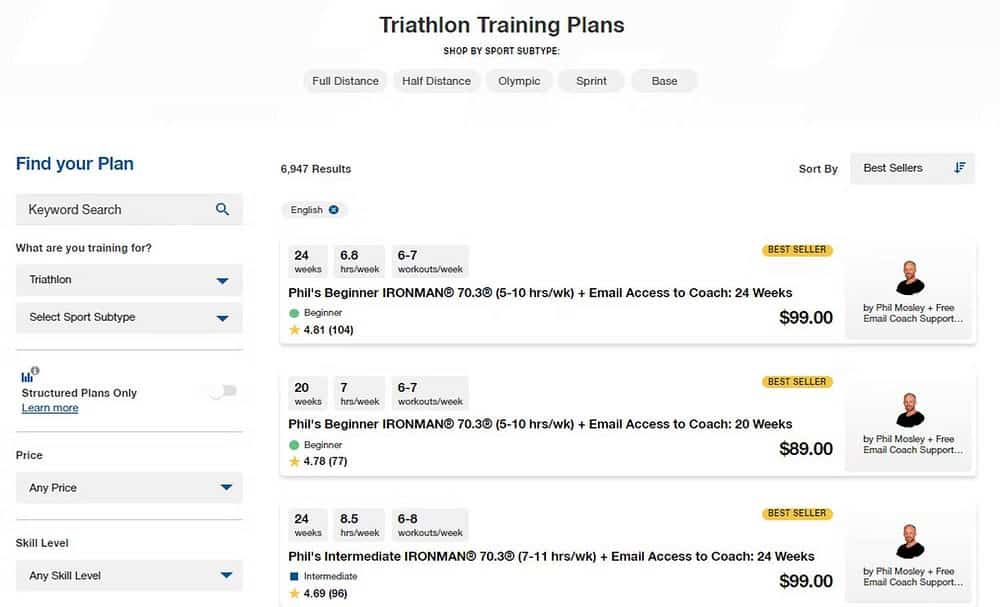Click the star rating 4.81 icon
Image resolution: width=1000 pixels, height=607 pixels.
294,330
